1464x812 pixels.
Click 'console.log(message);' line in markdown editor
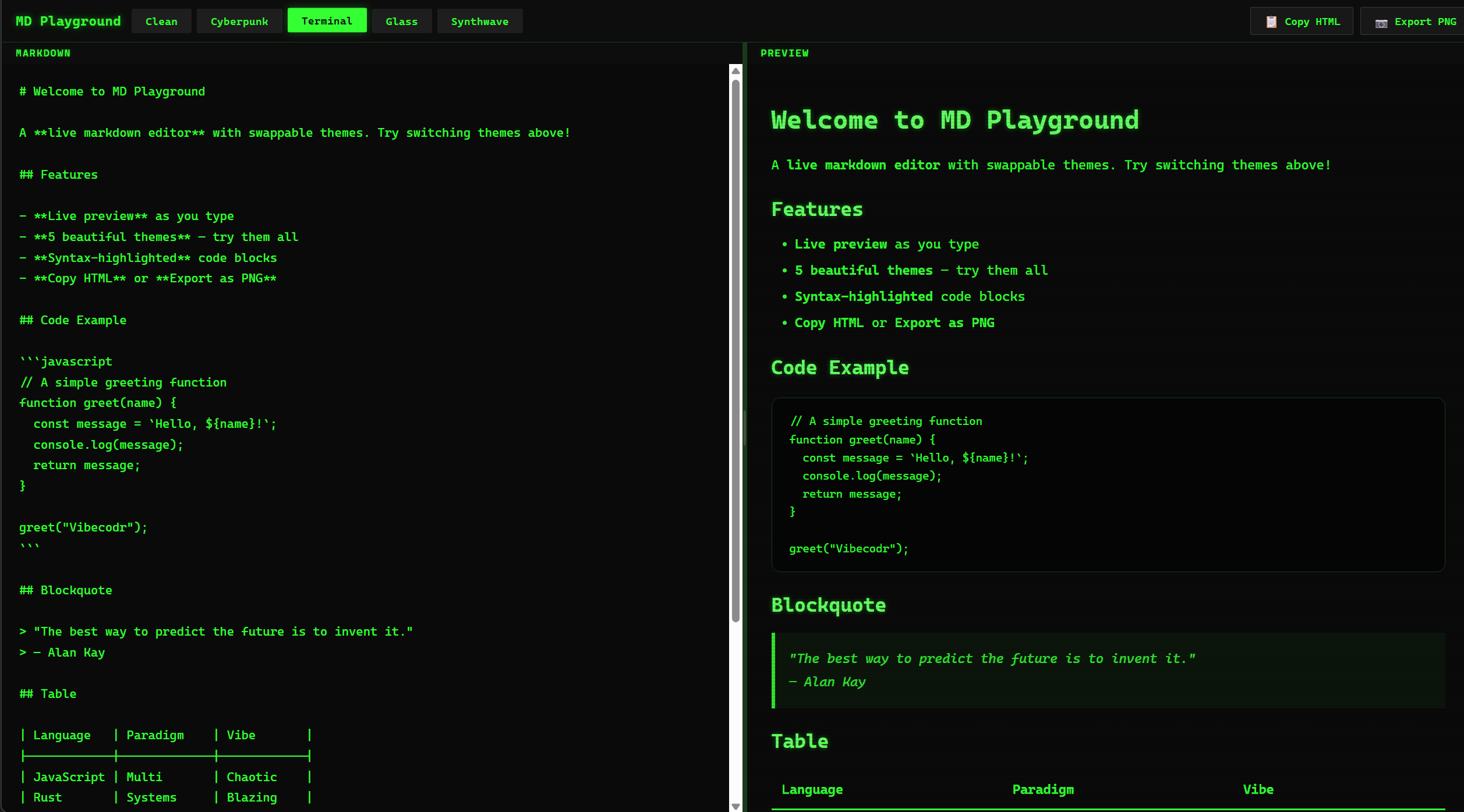108,445
